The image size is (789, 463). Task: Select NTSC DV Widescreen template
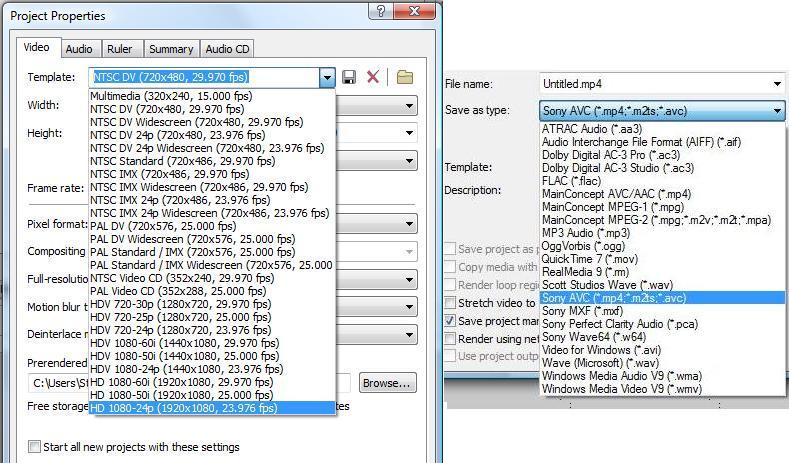pos(212,122)
